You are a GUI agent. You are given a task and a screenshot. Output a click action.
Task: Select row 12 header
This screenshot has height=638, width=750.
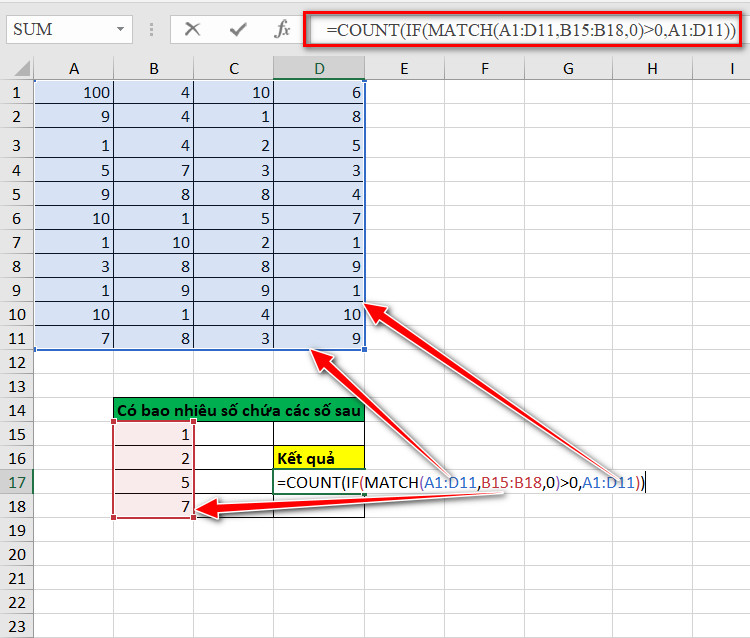[17, 363]
